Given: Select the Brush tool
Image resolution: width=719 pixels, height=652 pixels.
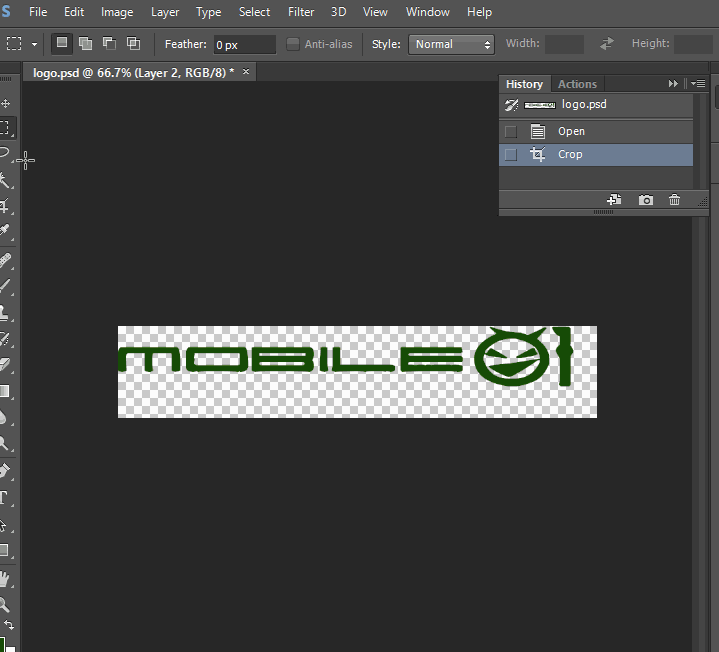Looking at the screenshot, I should [6, 285].
